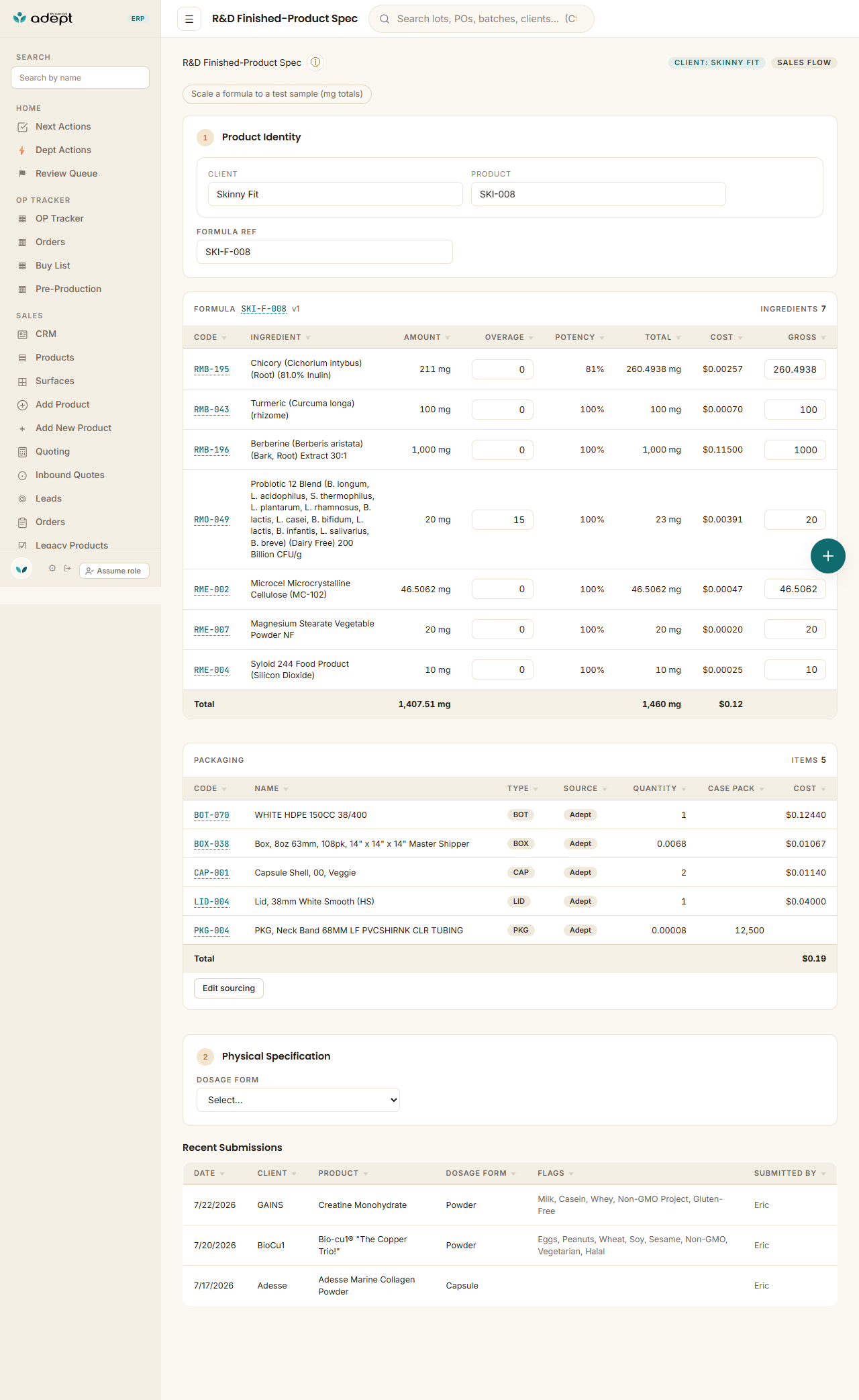Click the Edit sourcing button
Viewport: 859px width, 1400px height.
point(229,988)
